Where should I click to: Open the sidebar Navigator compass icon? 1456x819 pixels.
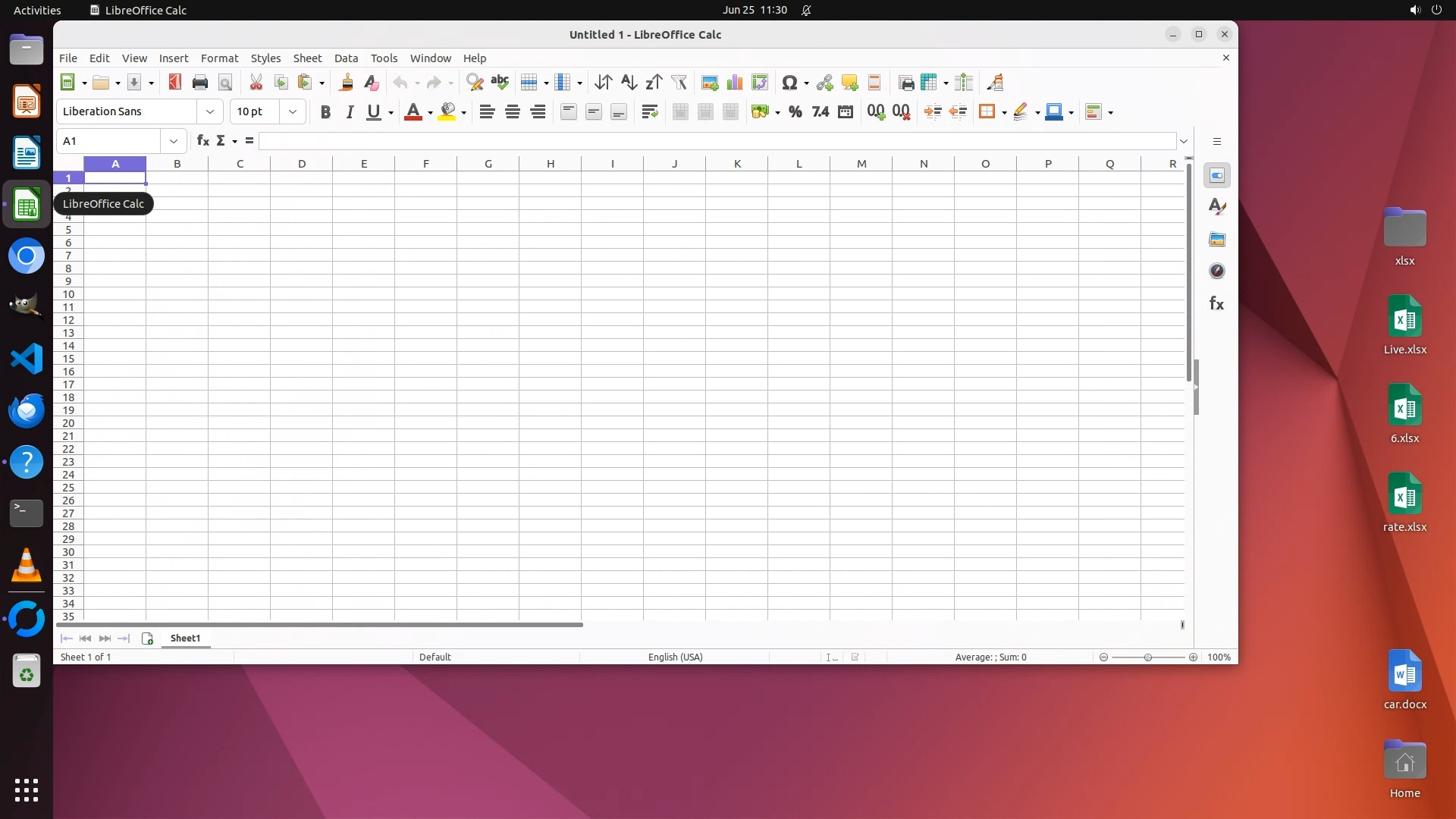pos(1216,271)
